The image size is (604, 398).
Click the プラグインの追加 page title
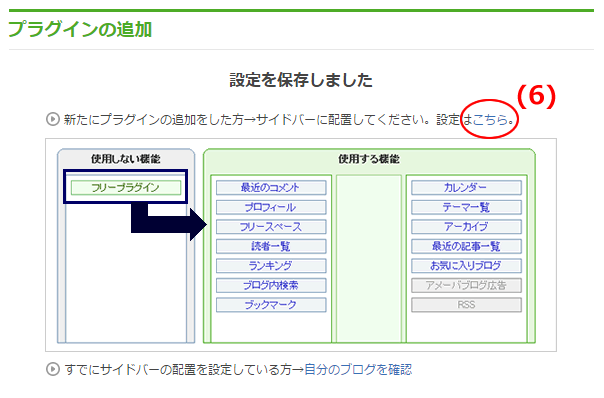[80, 29]
